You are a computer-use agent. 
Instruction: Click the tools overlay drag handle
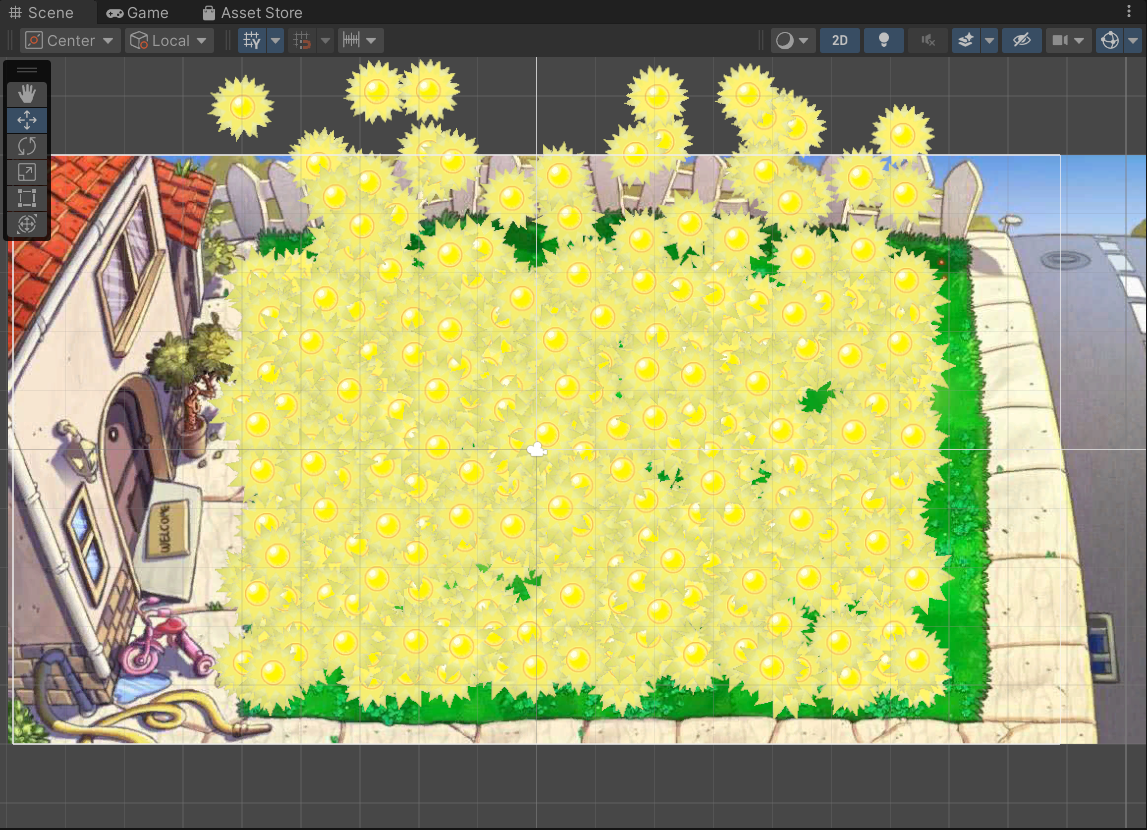tap(27, 70)
